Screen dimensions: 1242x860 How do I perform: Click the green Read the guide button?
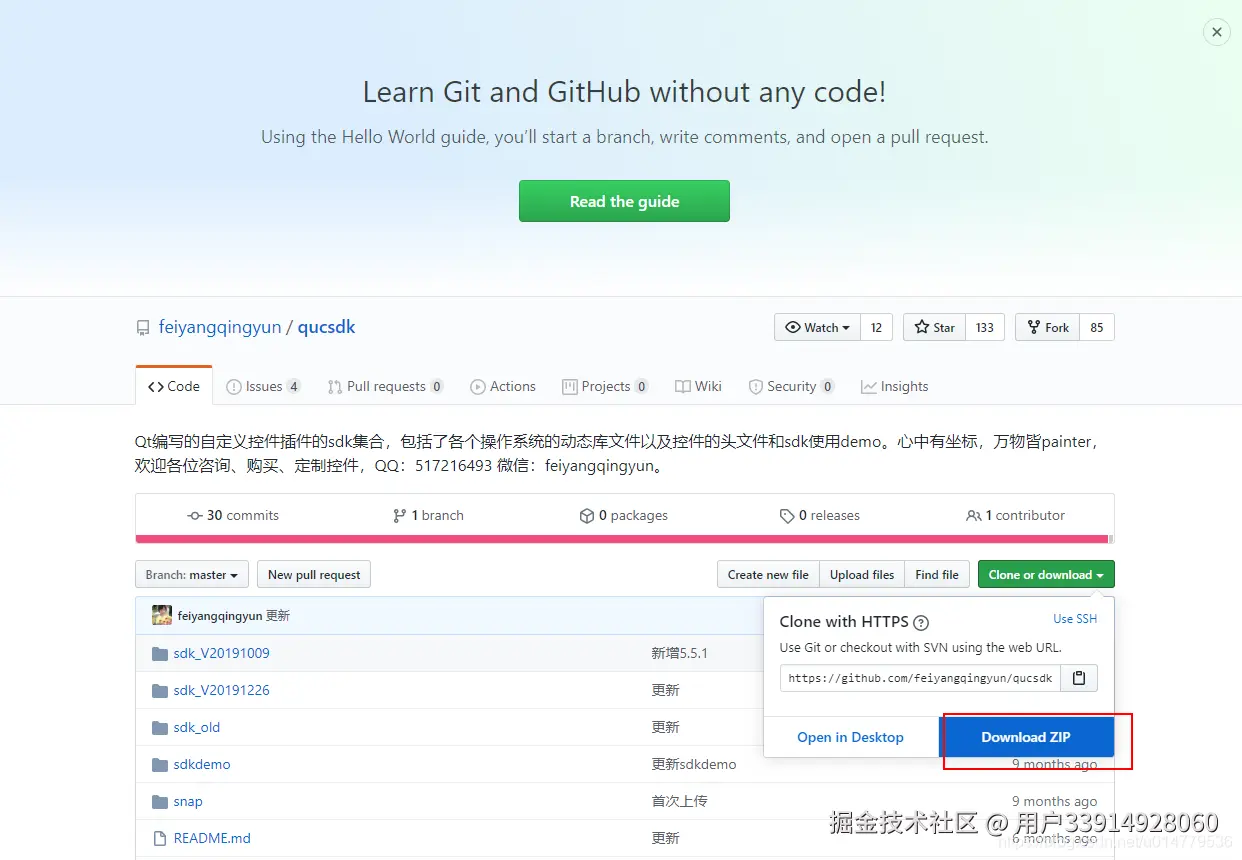coord(624,201)
